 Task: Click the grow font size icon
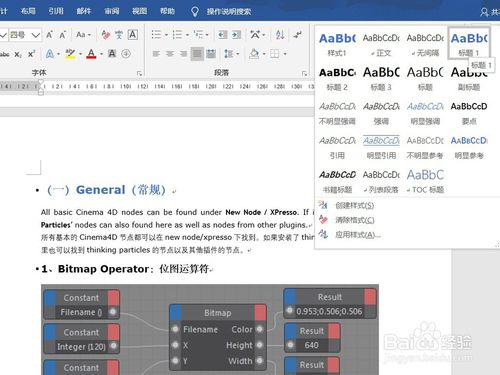(49, 34)
